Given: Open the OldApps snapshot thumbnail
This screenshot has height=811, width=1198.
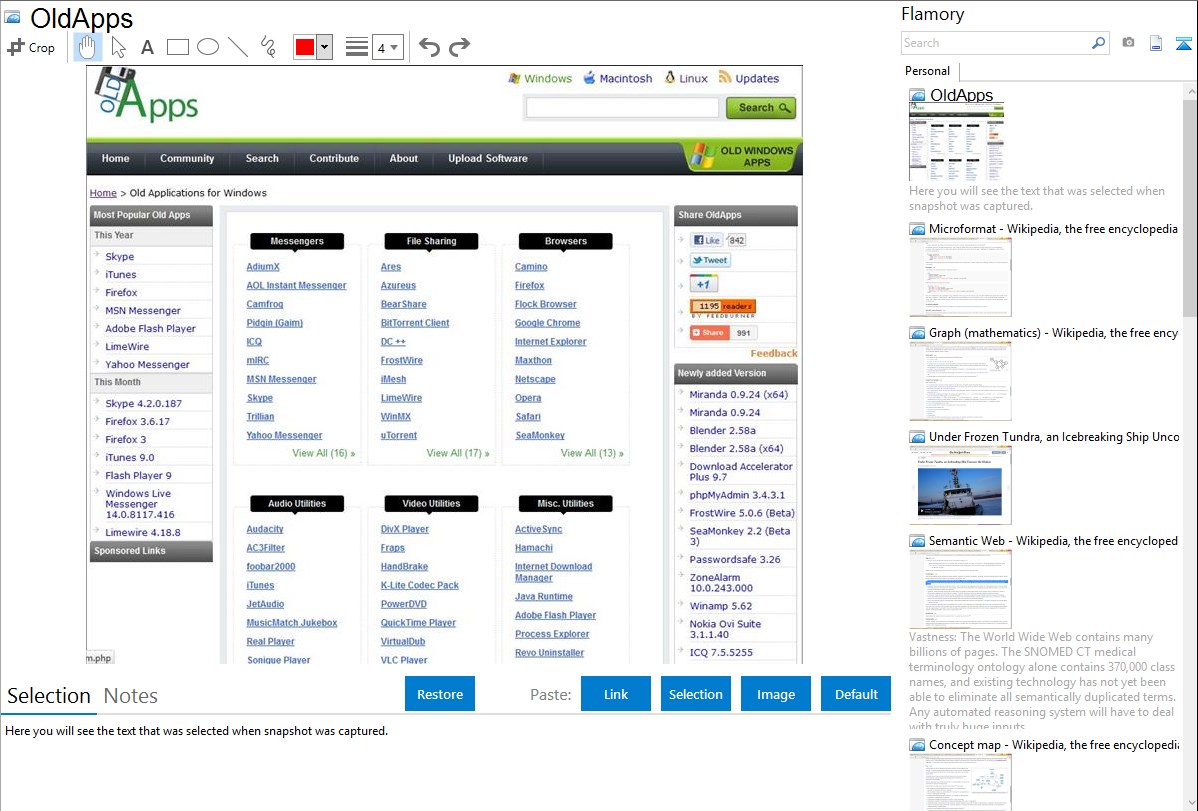Looking at the screenshot, I should [957, 142].
